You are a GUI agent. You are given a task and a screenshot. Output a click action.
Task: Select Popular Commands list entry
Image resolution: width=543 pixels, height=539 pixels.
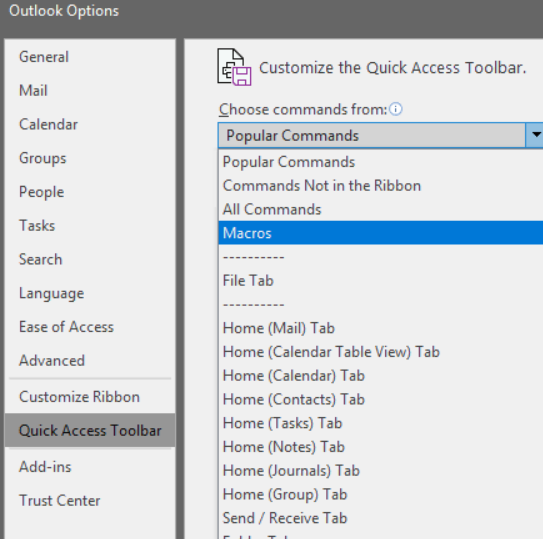[381, 162]
